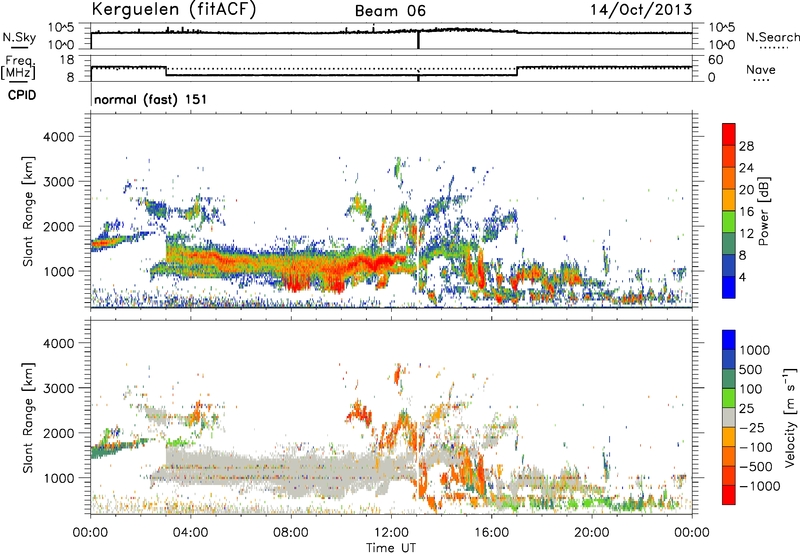This screenshot has width=800, height=554.
Task: Click the '28' tick on Power colorbar
Action: [x=746, y=146]
